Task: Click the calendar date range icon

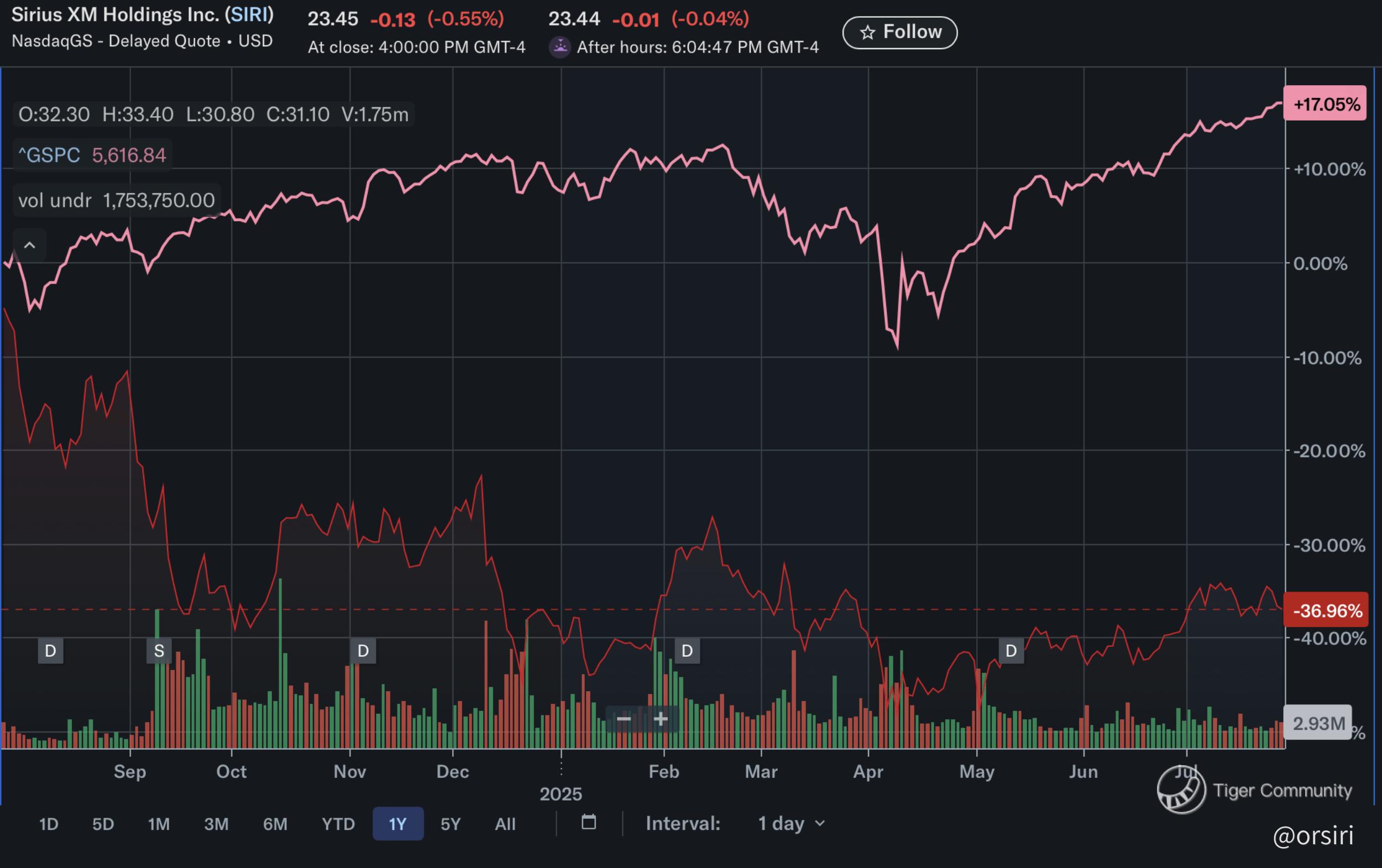Action: 588,823
